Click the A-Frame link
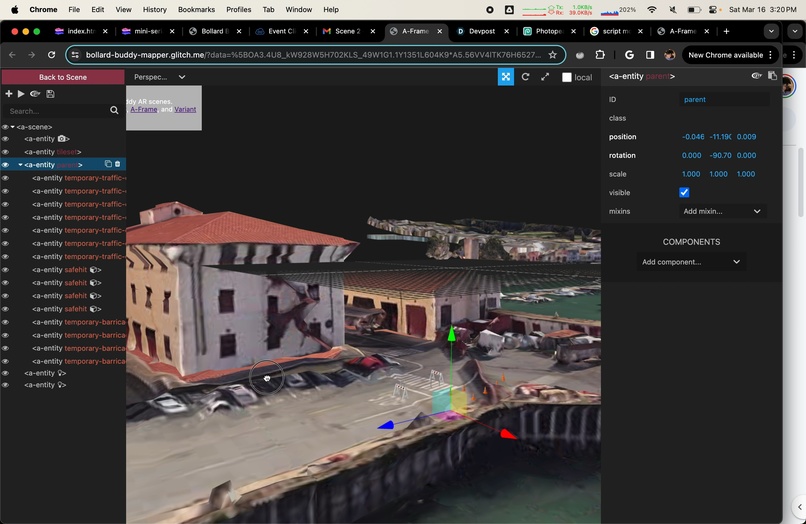Image resolution: width=806 pixels, height=524 pixels. 144,109
